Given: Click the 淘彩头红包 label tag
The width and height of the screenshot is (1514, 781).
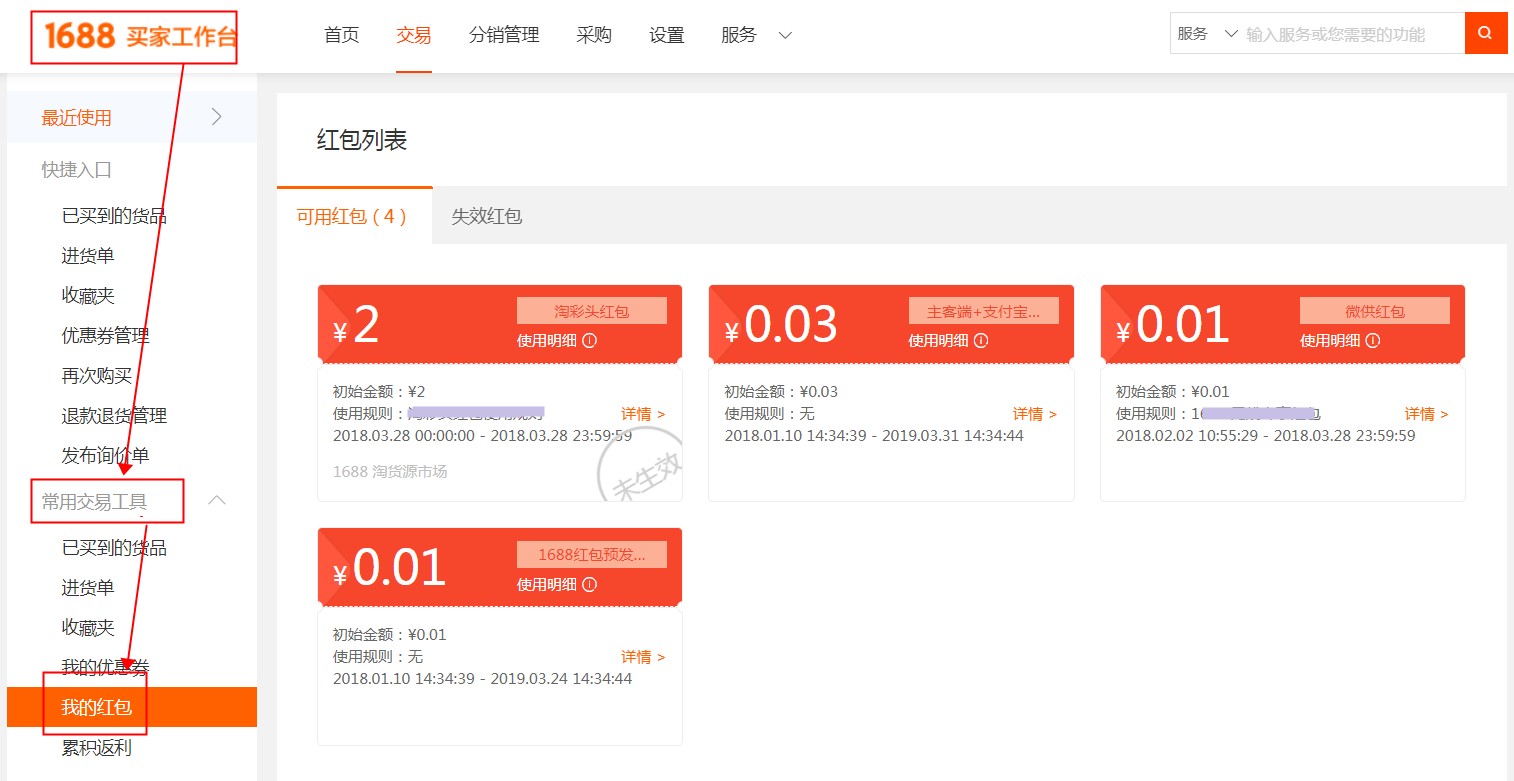Looking at the screenshot, I should point(592,311).
